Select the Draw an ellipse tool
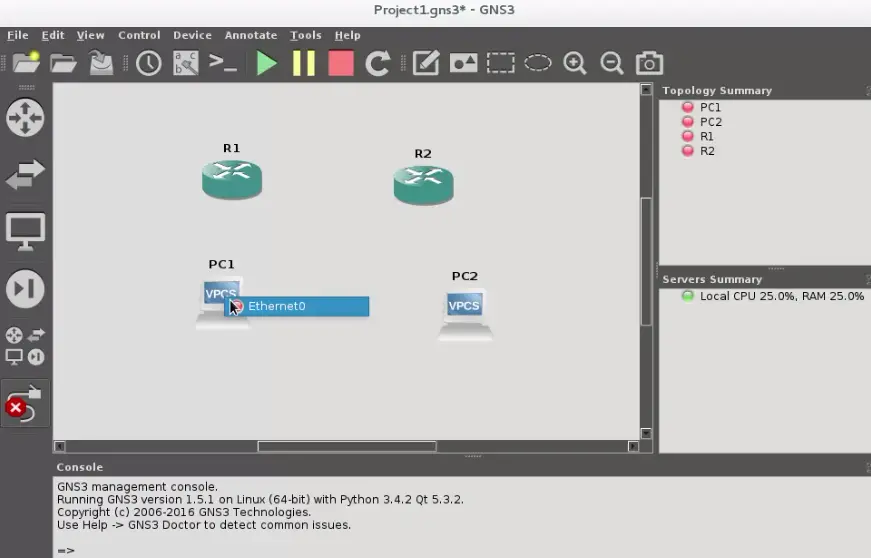 538,63
